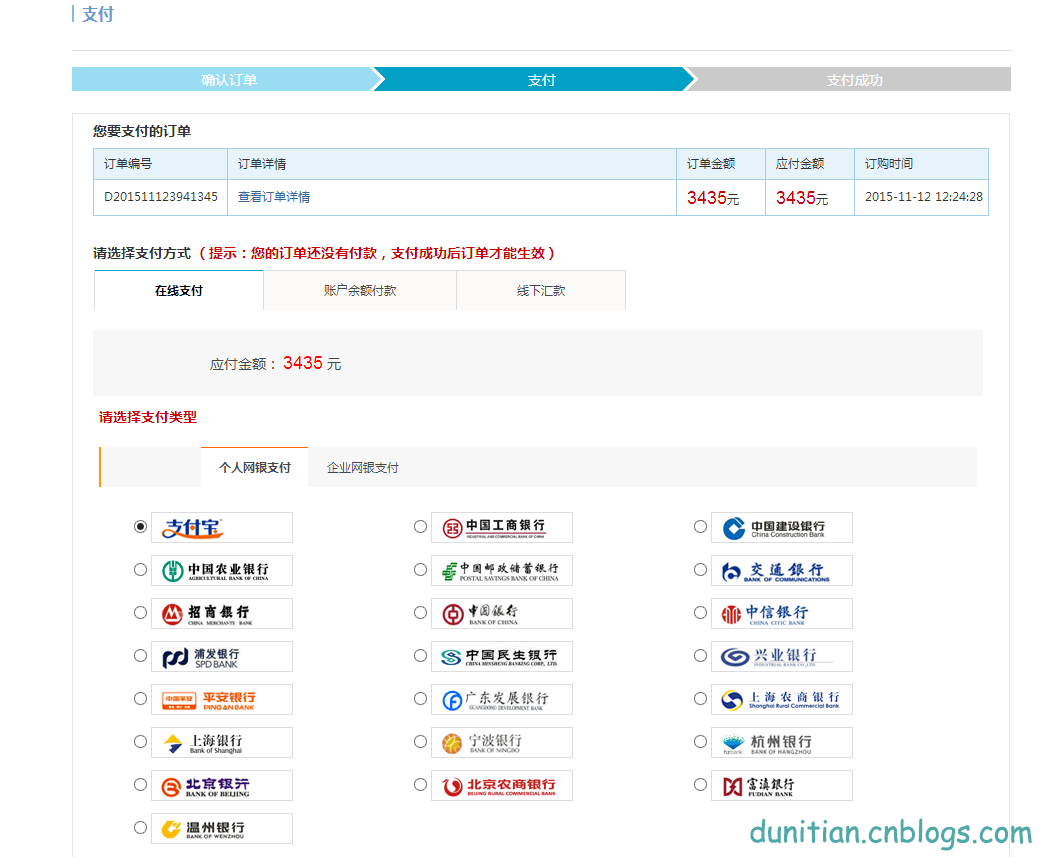Click the 广东发展银行 bank logo

pyautogui.click(x=502, y=700)
